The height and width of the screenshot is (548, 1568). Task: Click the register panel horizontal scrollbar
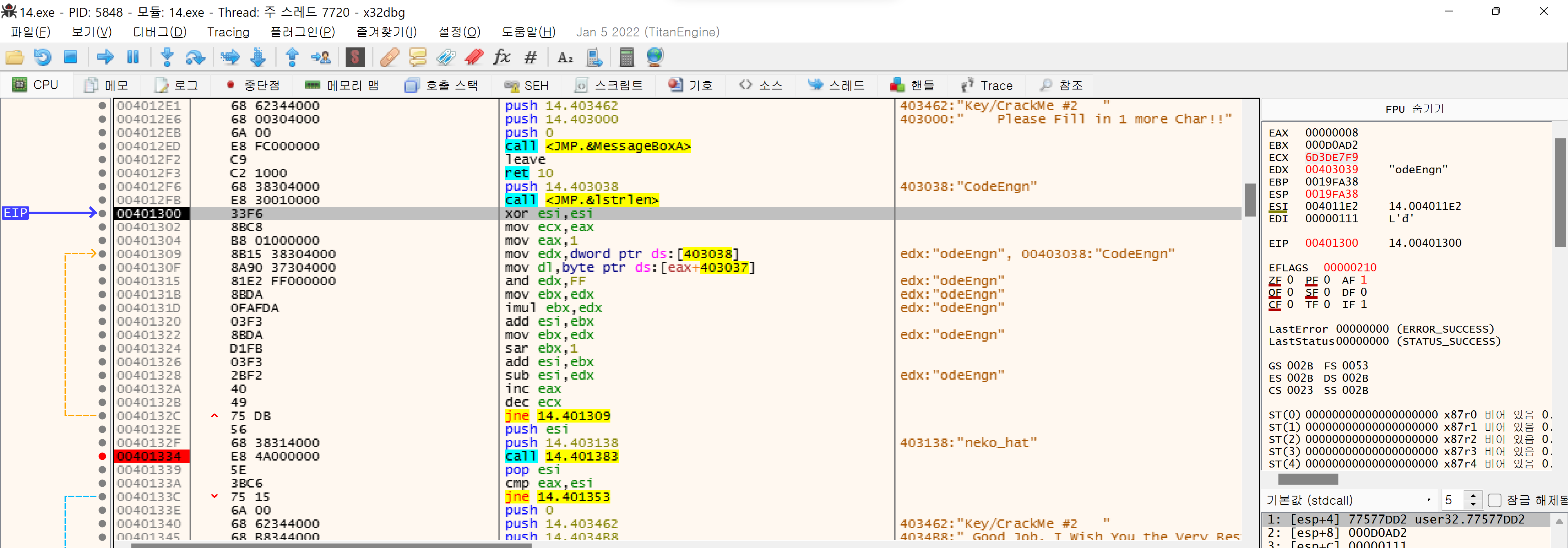[x=1307, y=479]
